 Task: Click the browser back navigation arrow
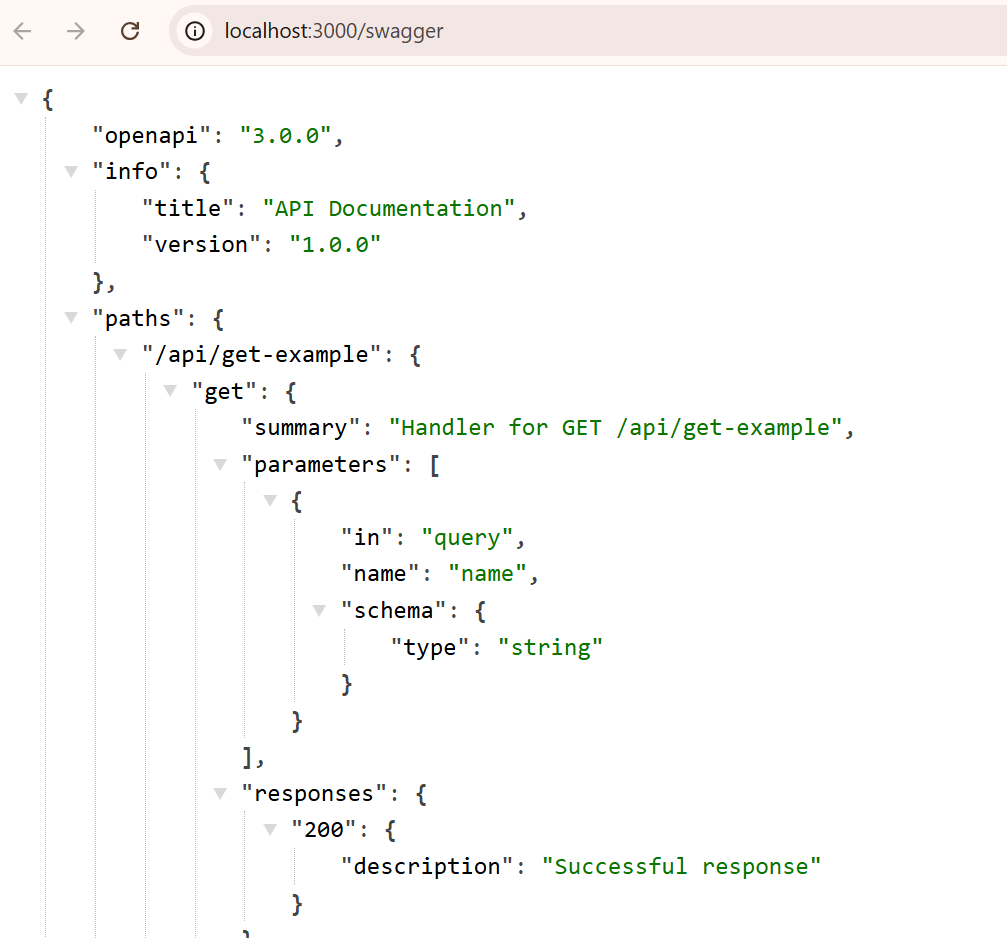point(22,31)
